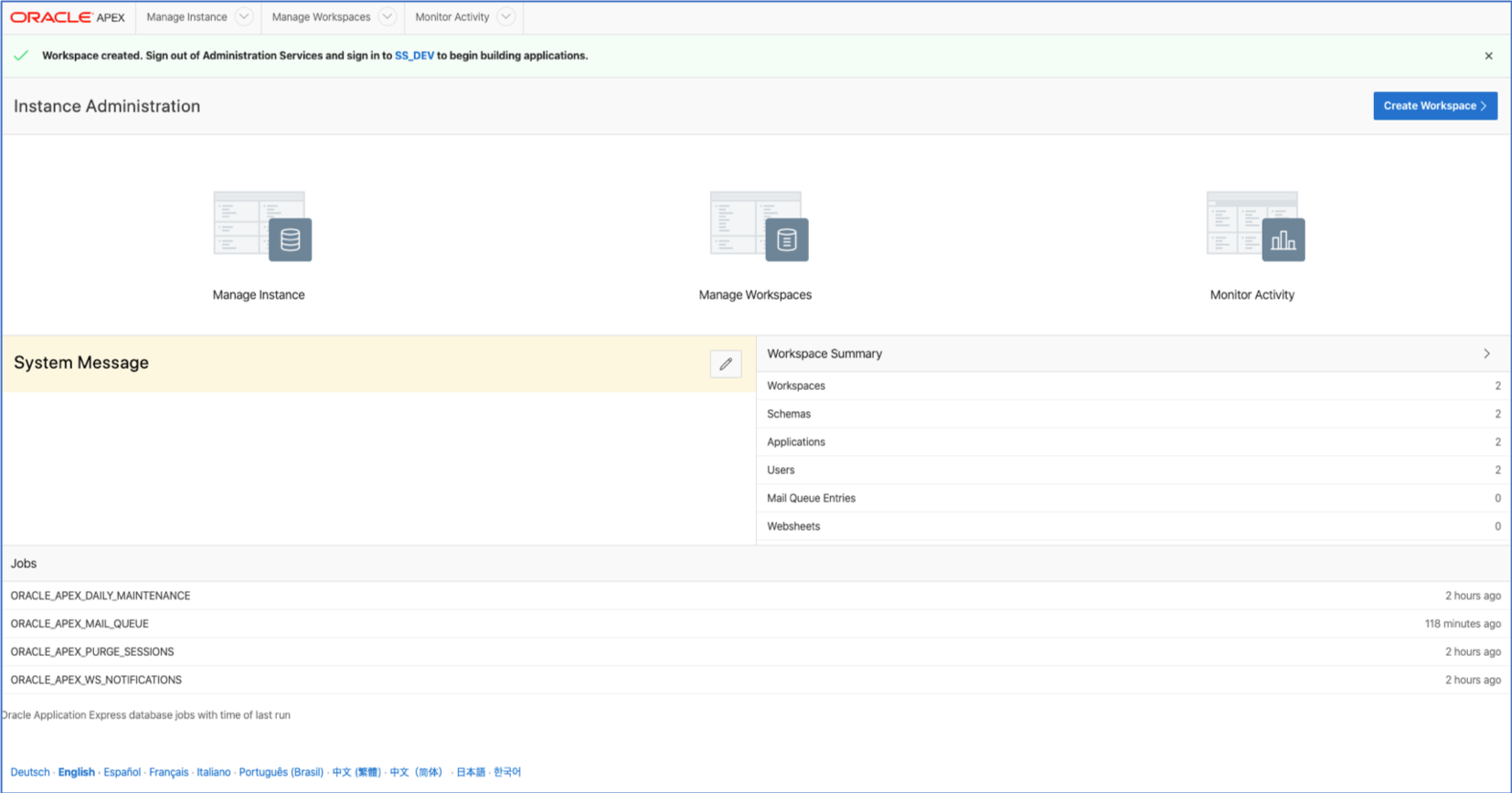Image resolution: width=1512 pixels, height=793 pixels.
Task: Open the Manage Workspaces large icon
Action: click(x=759, y=227)
